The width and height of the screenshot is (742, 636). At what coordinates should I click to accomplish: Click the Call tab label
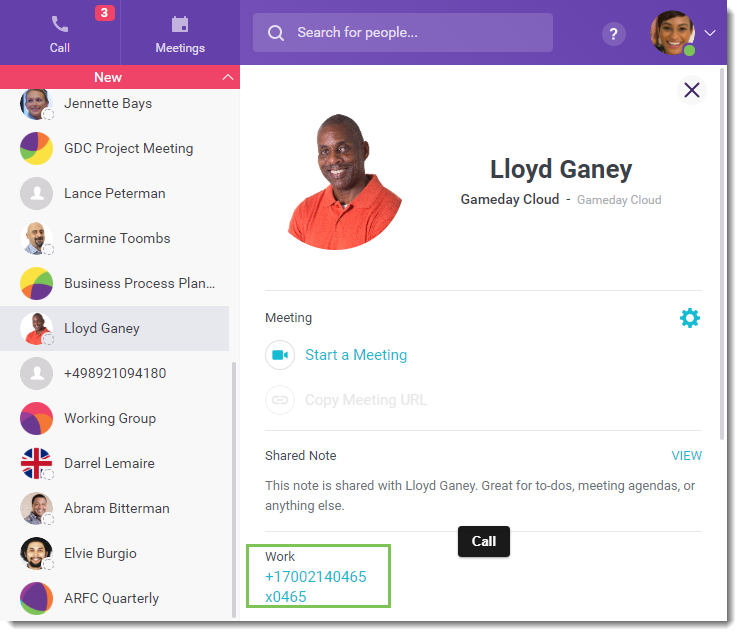tap(60, 48)
